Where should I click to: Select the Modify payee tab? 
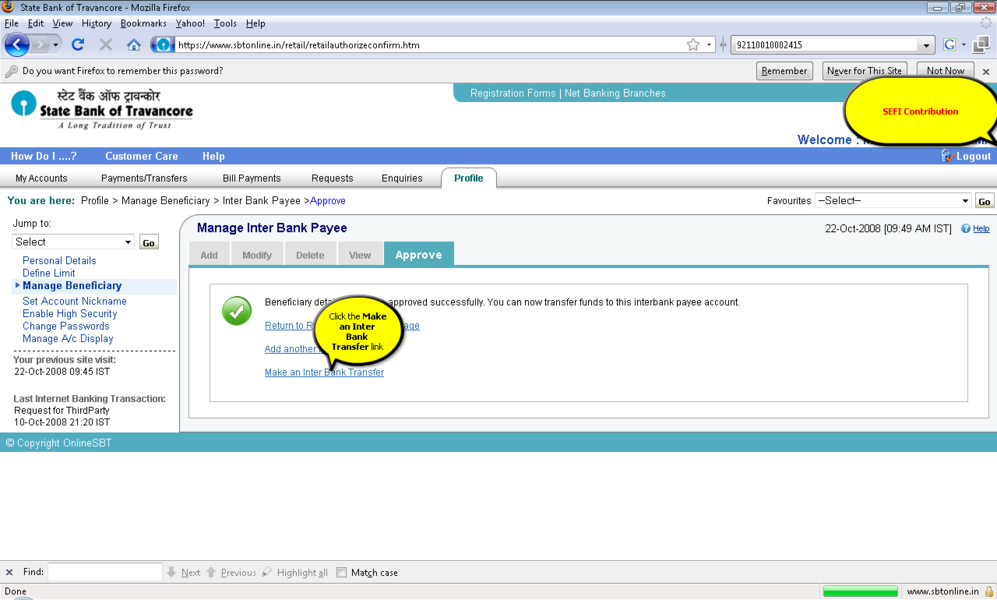click(x=257, y=255)
